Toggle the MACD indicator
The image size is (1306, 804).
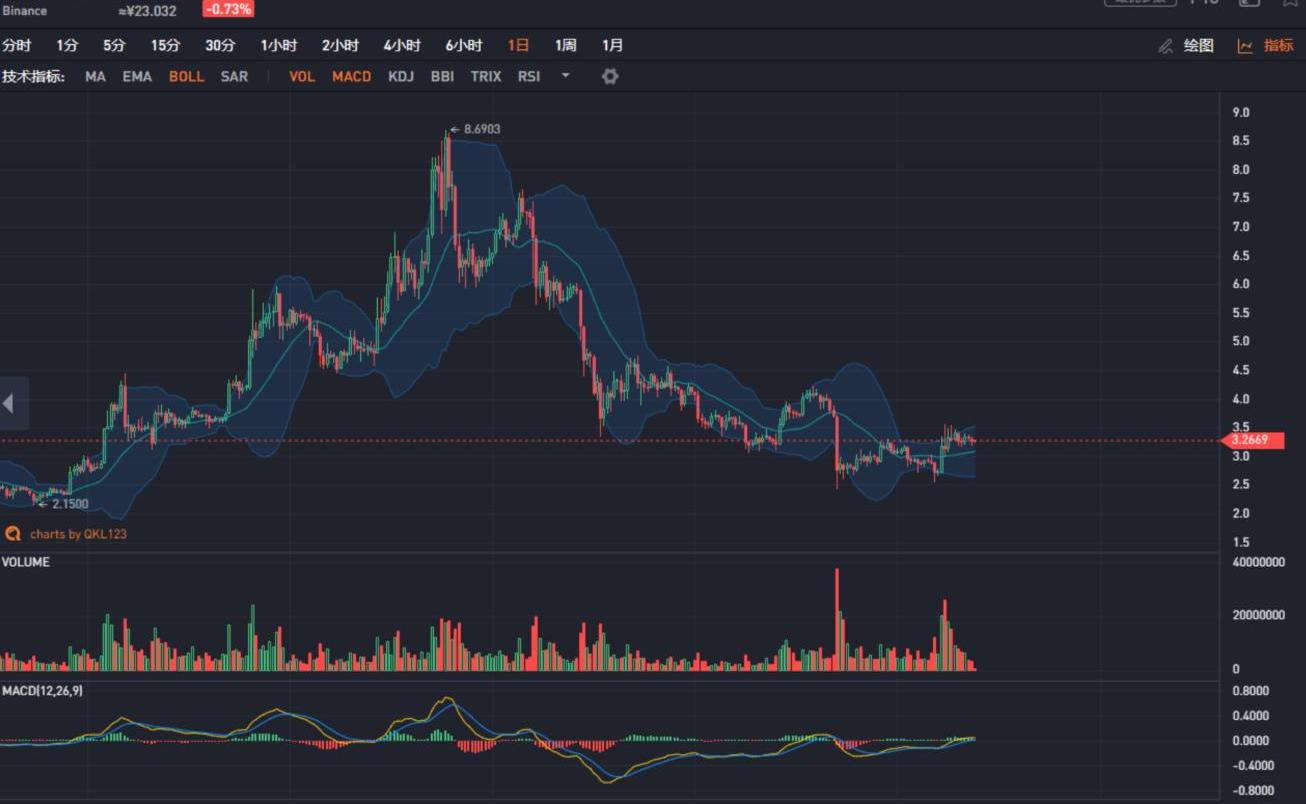click(x=351, y=76)
